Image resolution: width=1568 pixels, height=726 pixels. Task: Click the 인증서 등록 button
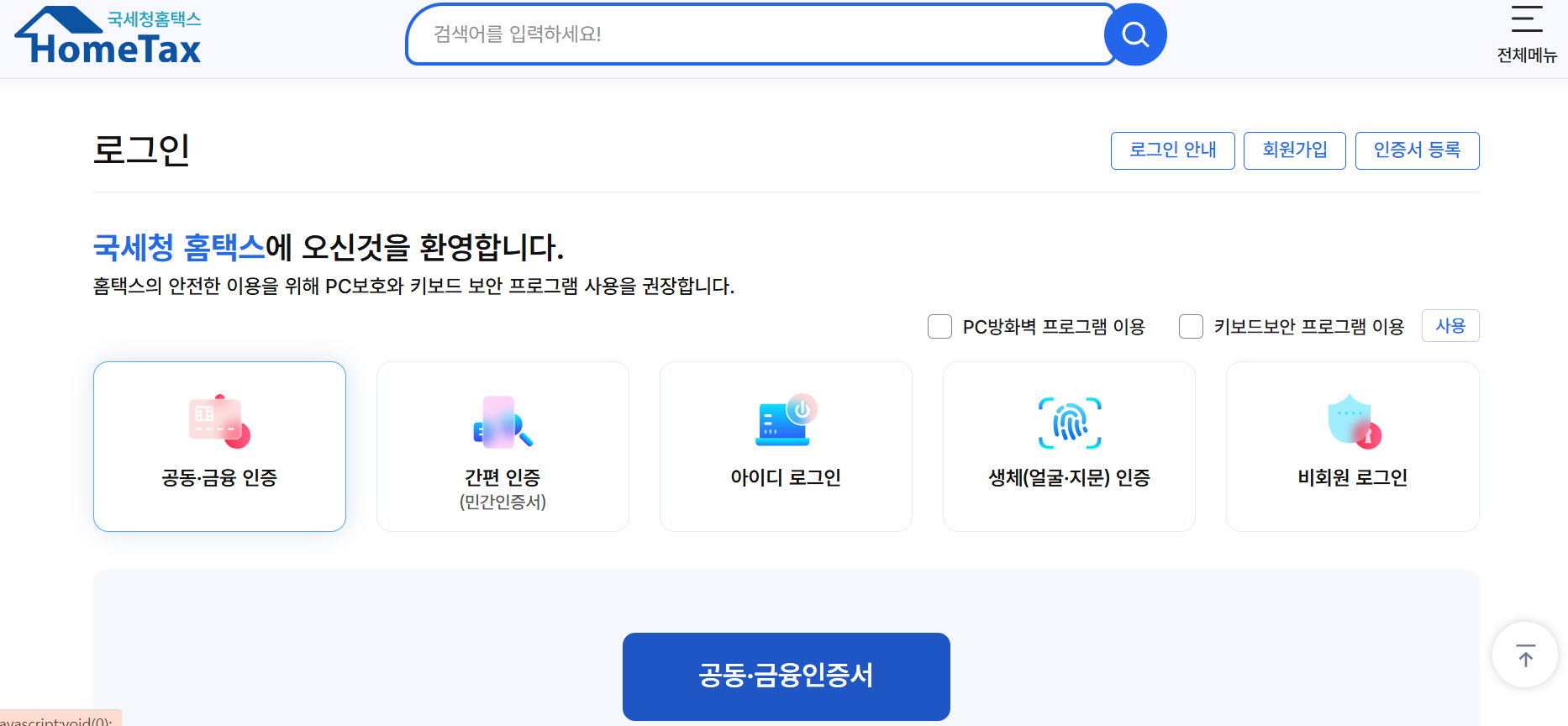click(x=1418, y=150)
